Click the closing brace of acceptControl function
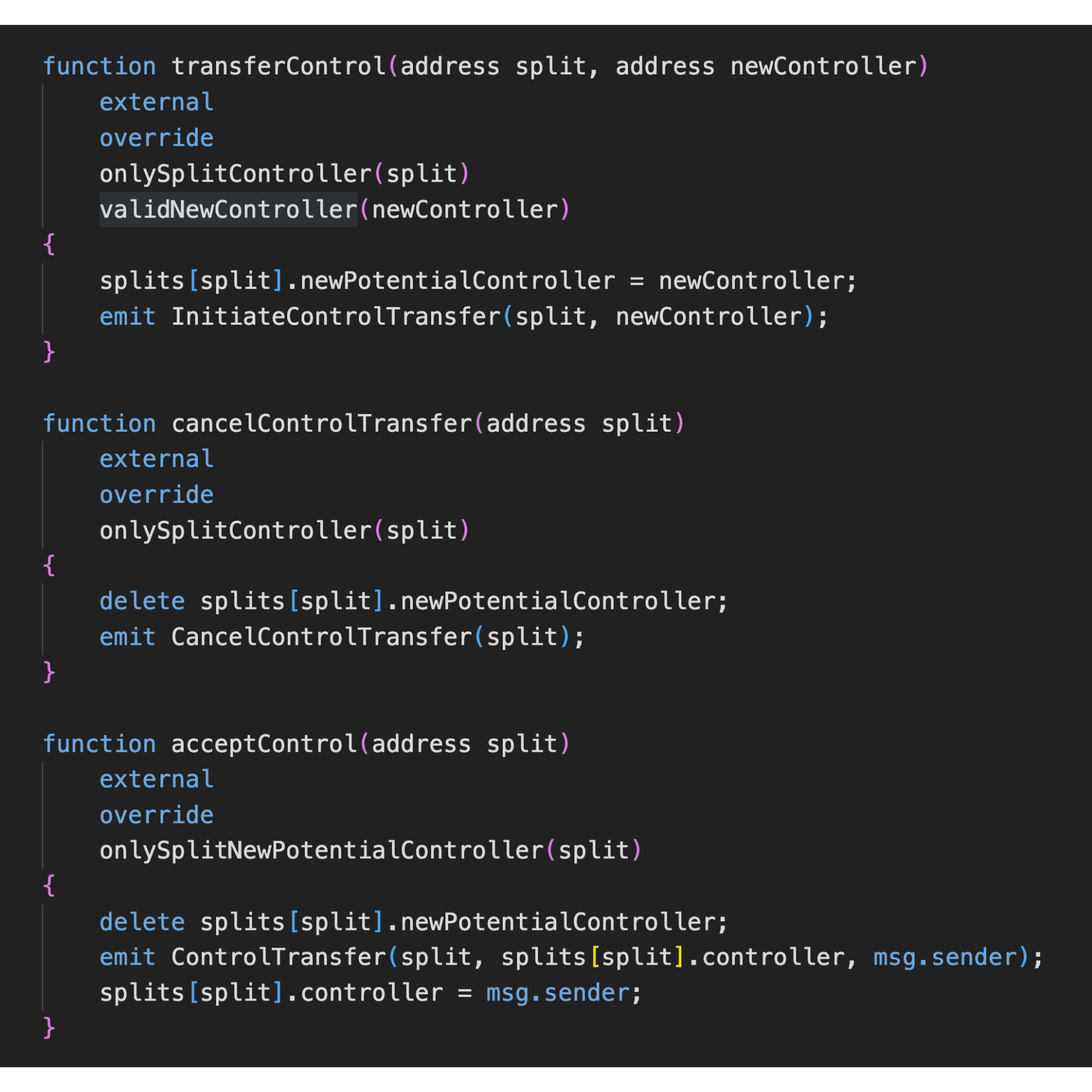This screenshot has height=1092, width=1092. [49, 1028]
